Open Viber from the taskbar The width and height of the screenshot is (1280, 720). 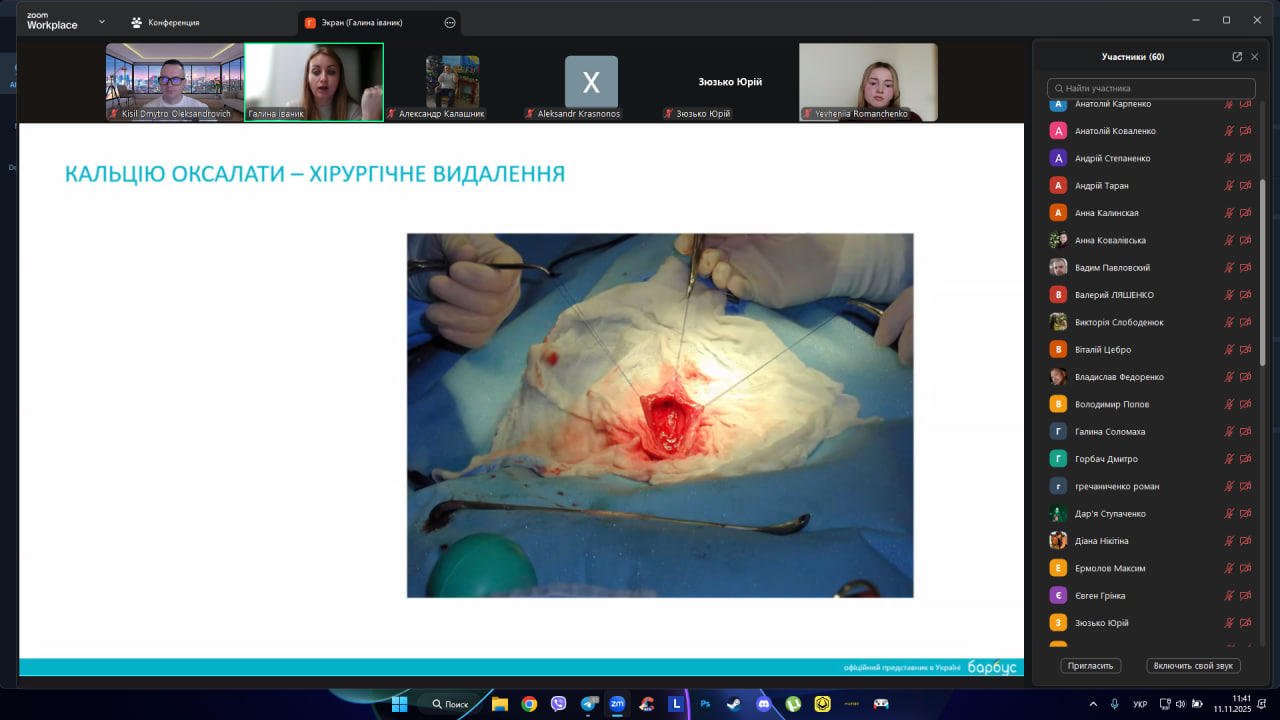[x=558, y=704]
